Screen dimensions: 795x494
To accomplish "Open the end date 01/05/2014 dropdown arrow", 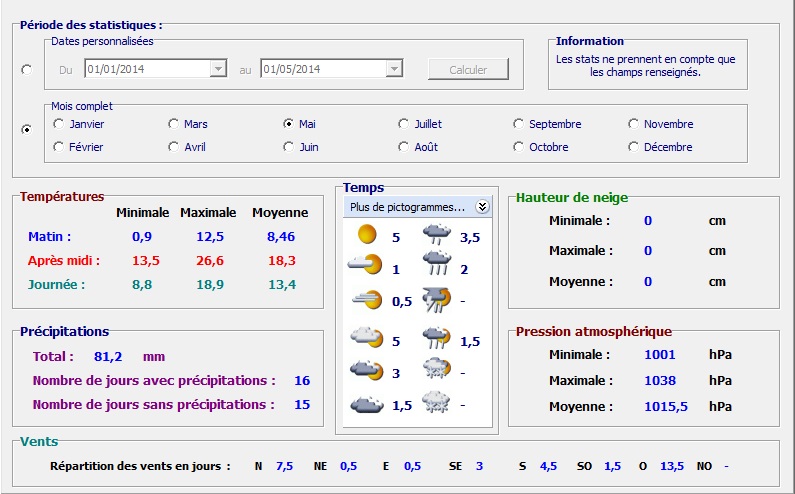I will pos(394,68).
